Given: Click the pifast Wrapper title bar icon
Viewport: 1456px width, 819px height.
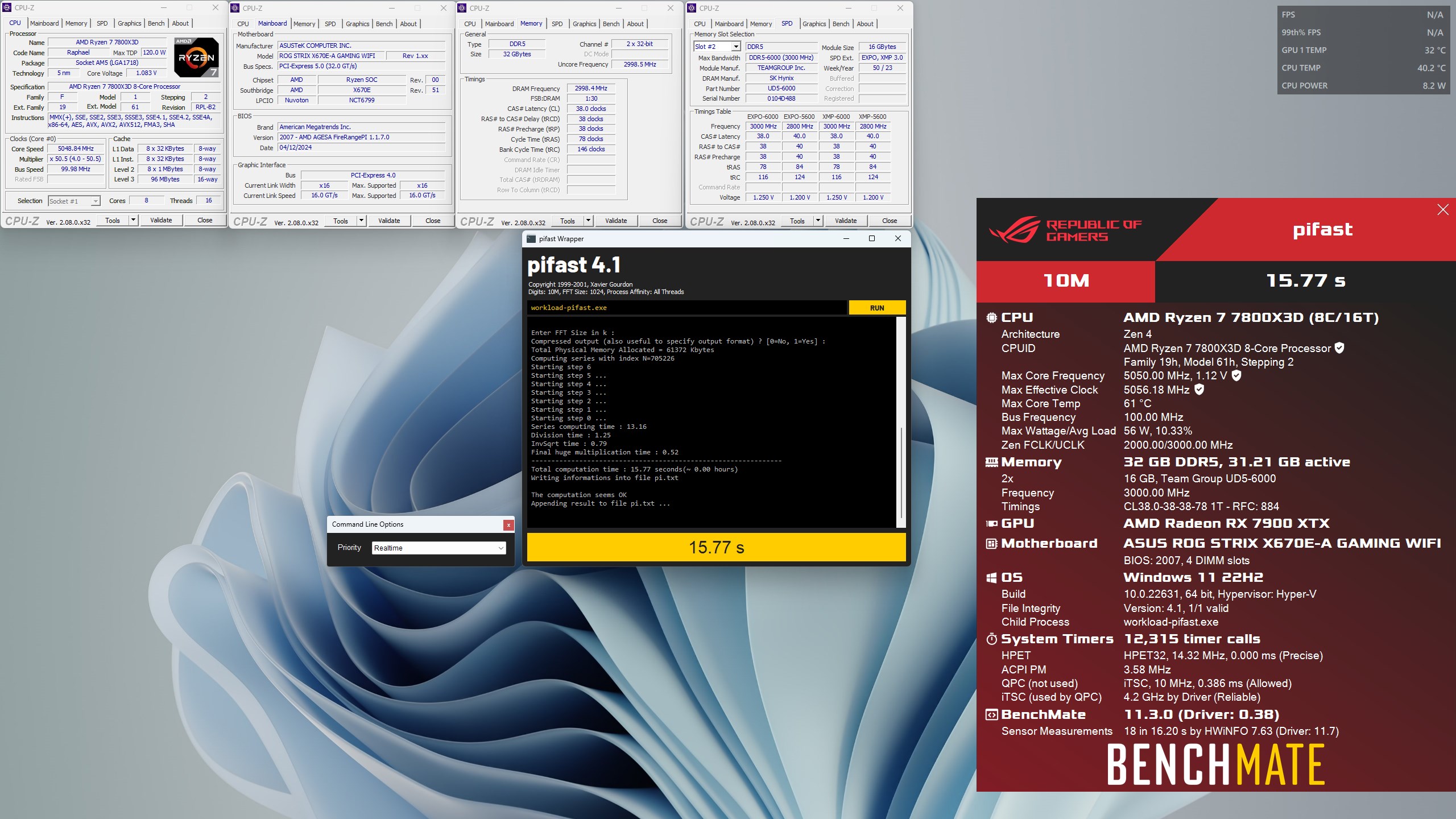Looking at the screenshot, I should (531, 239).
